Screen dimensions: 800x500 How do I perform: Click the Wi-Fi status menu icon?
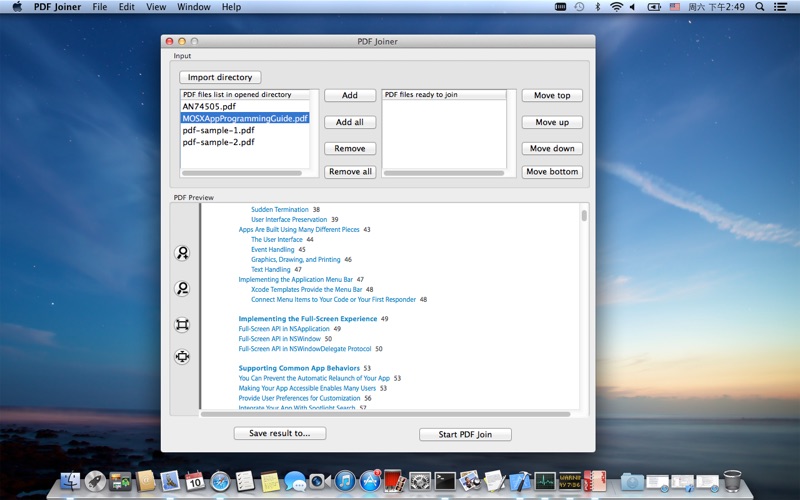click(616, 7)
